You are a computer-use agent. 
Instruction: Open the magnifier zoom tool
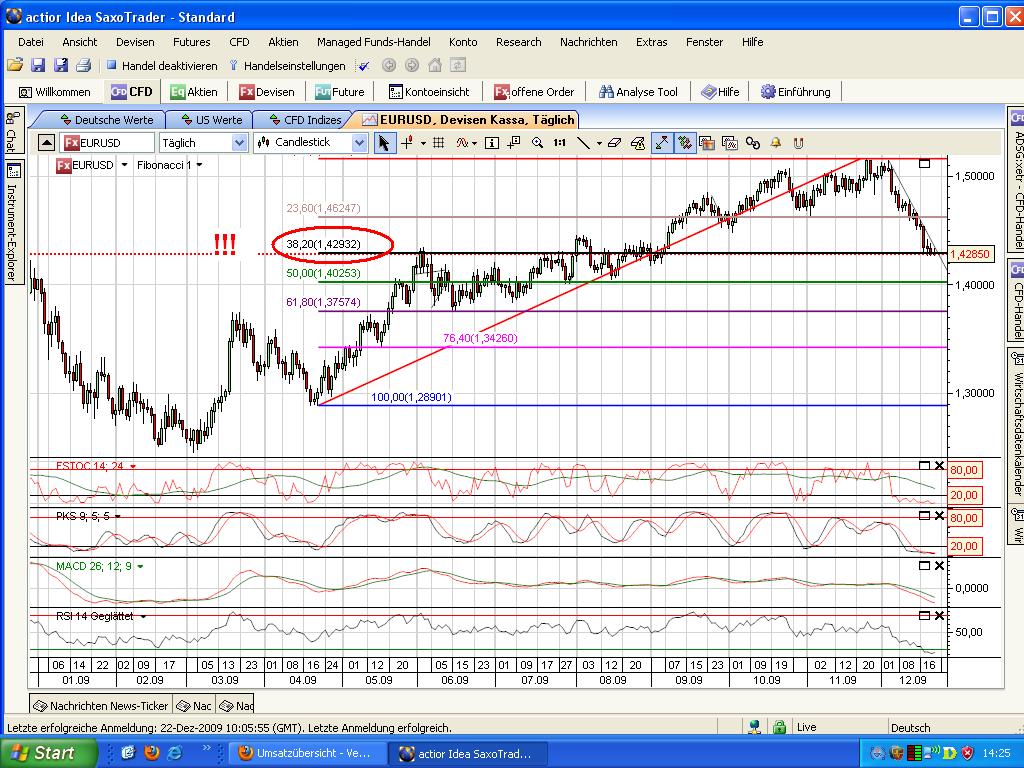pos(538,142)
